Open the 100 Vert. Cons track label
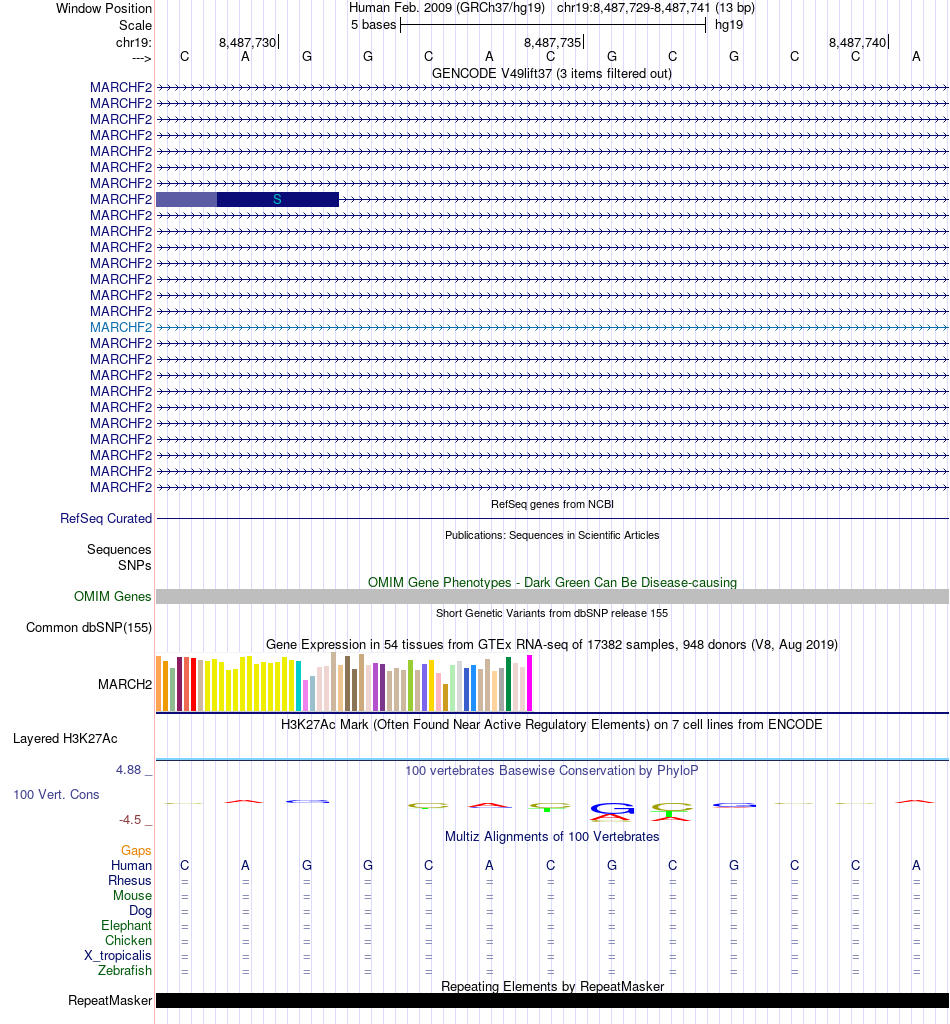Viewport: 950px width, 1024px height. point(56,795)
